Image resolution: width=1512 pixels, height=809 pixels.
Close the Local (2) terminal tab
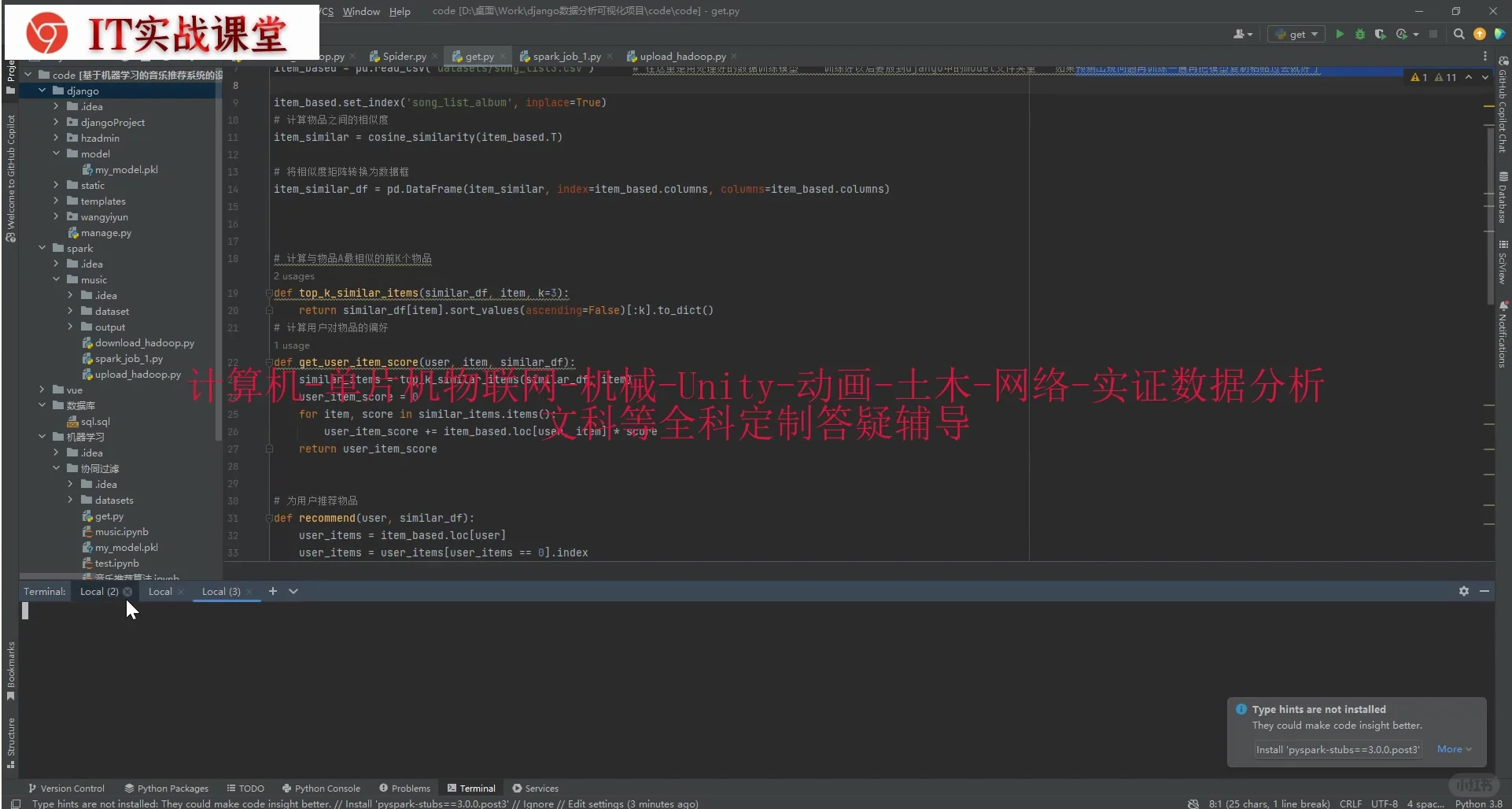coord(127,592)
